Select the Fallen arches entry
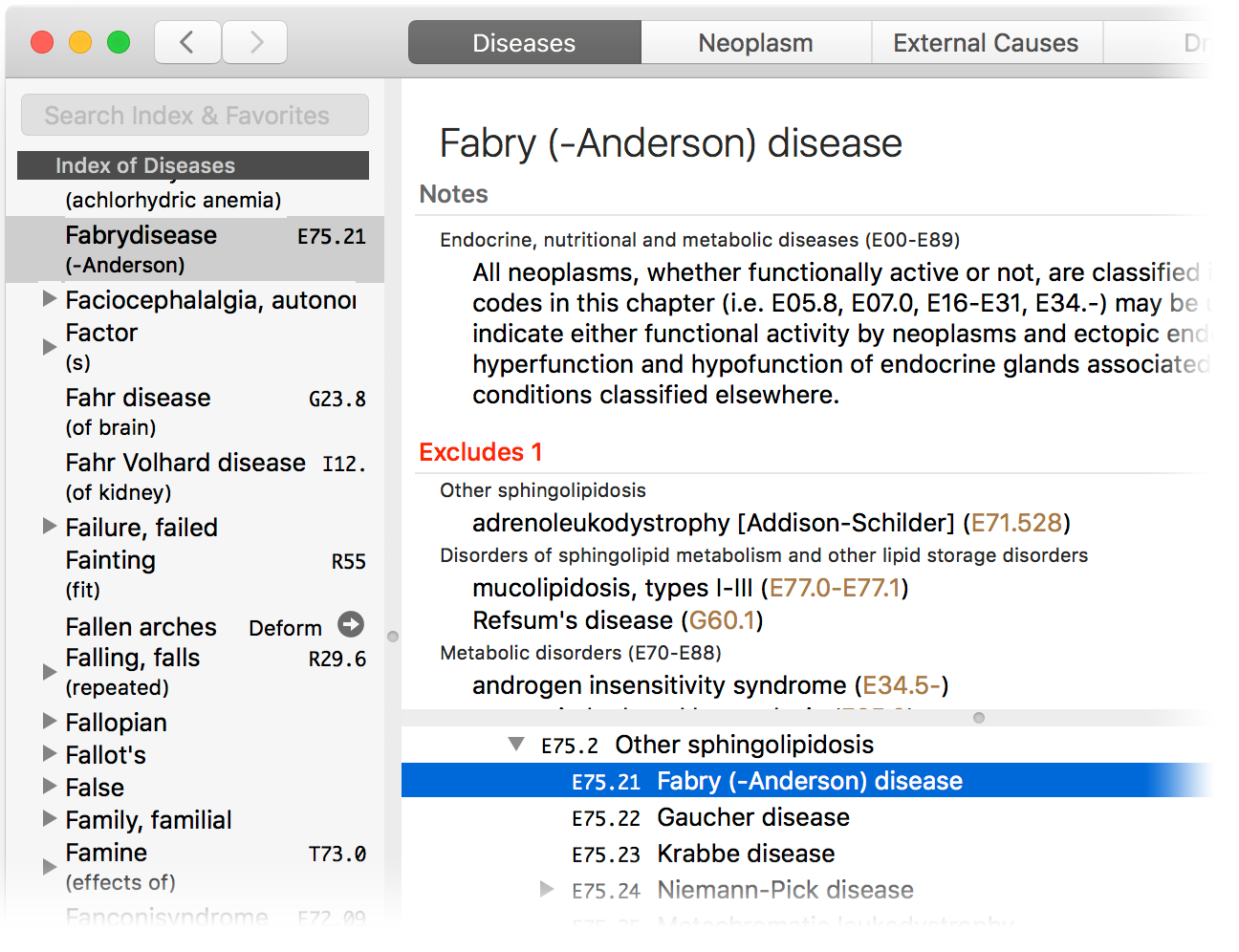The height and width of the screenshot is (952, 1239). 195,626
